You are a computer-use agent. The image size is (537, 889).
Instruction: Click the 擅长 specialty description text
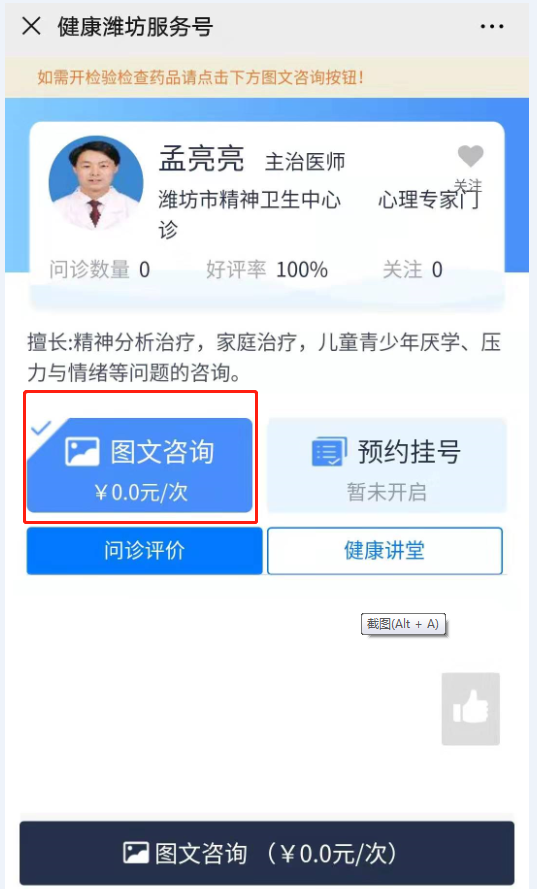click(x=264, y=357)
